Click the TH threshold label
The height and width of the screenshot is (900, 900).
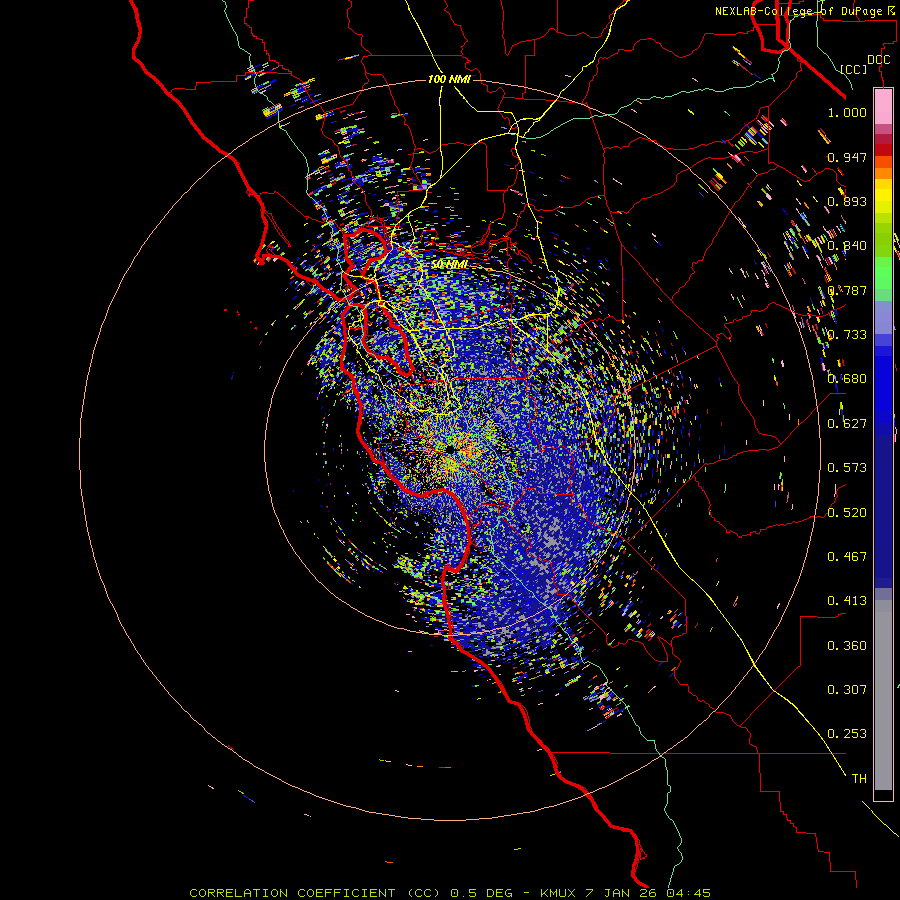tap(859, 779)
